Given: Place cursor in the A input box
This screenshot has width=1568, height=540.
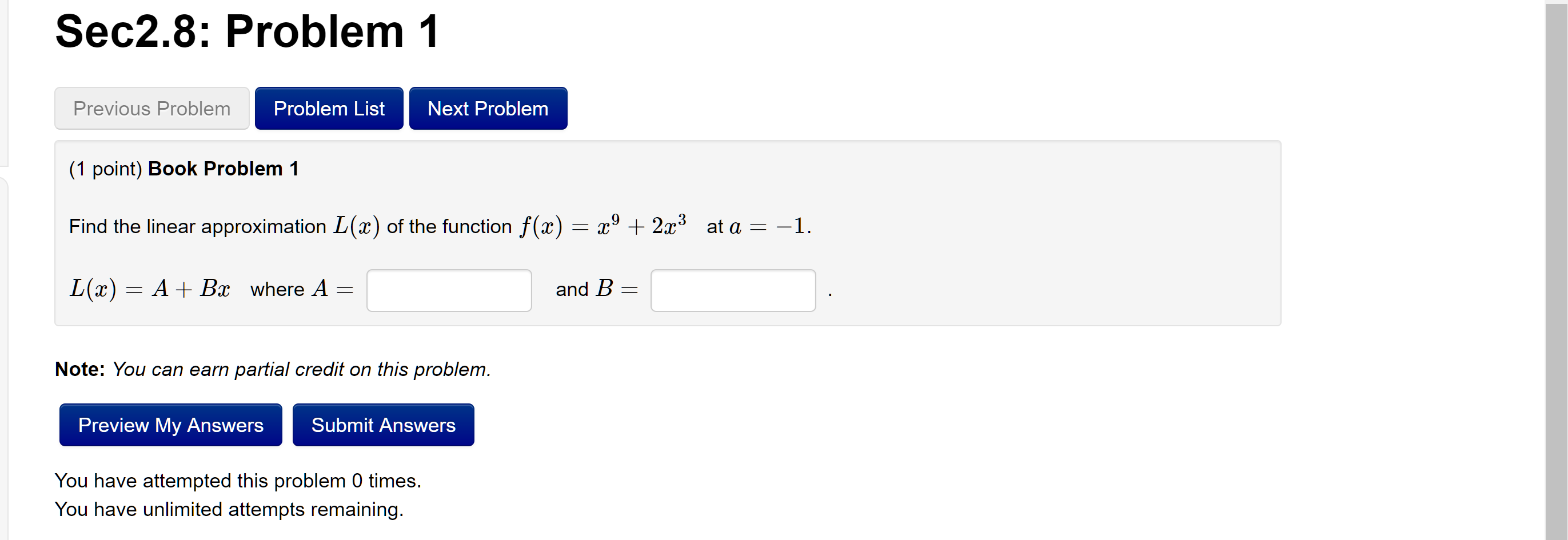Looking at the screenshot, I should [x=449, y=290].
